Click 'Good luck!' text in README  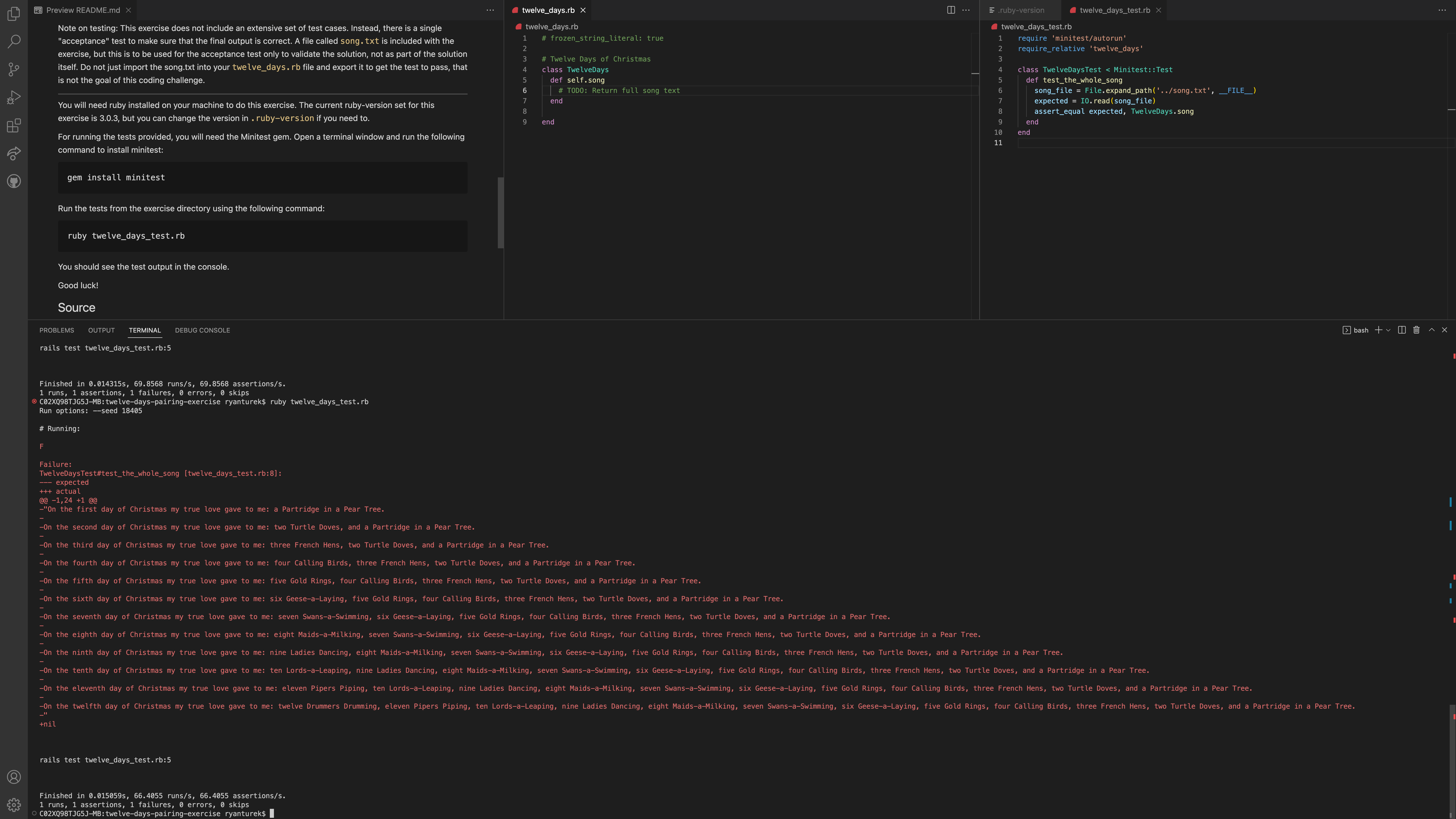[x=78, y=285]
